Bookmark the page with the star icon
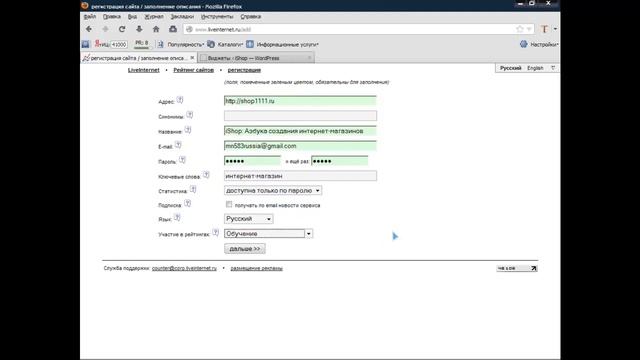Image resolution: width=640 pixels, height=360 pixels. tap(520, 29)
